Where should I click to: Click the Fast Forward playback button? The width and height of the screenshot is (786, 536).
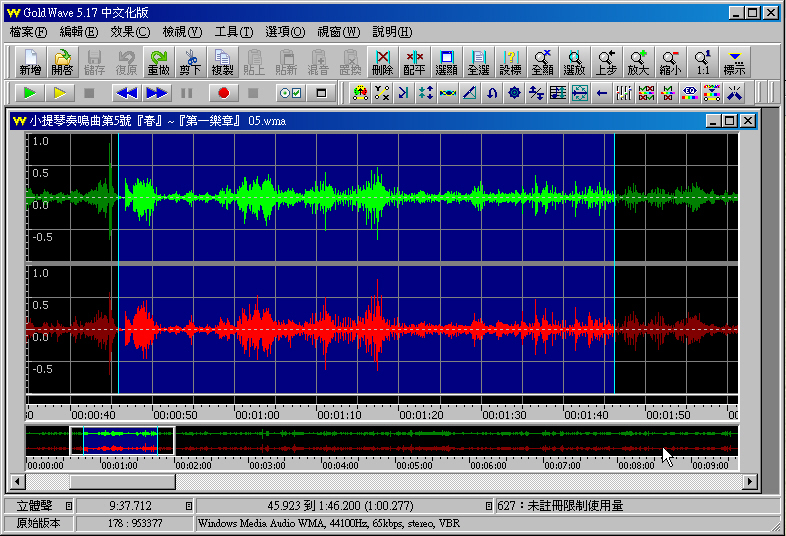pyautogui.click(x=157, y=93)
